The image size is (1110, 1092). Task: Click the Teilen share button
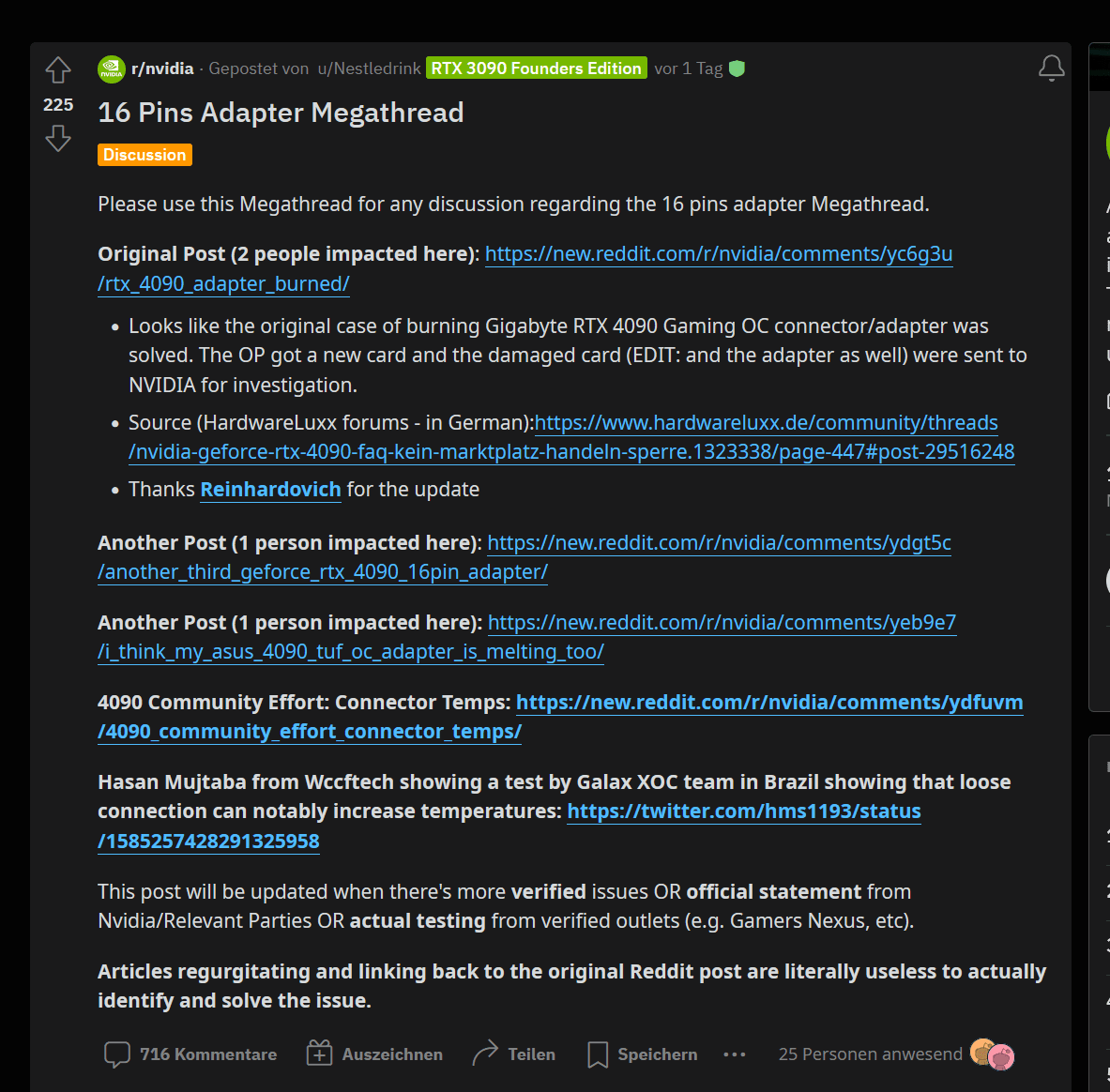pyautogui.click(x=513, y=1054)
